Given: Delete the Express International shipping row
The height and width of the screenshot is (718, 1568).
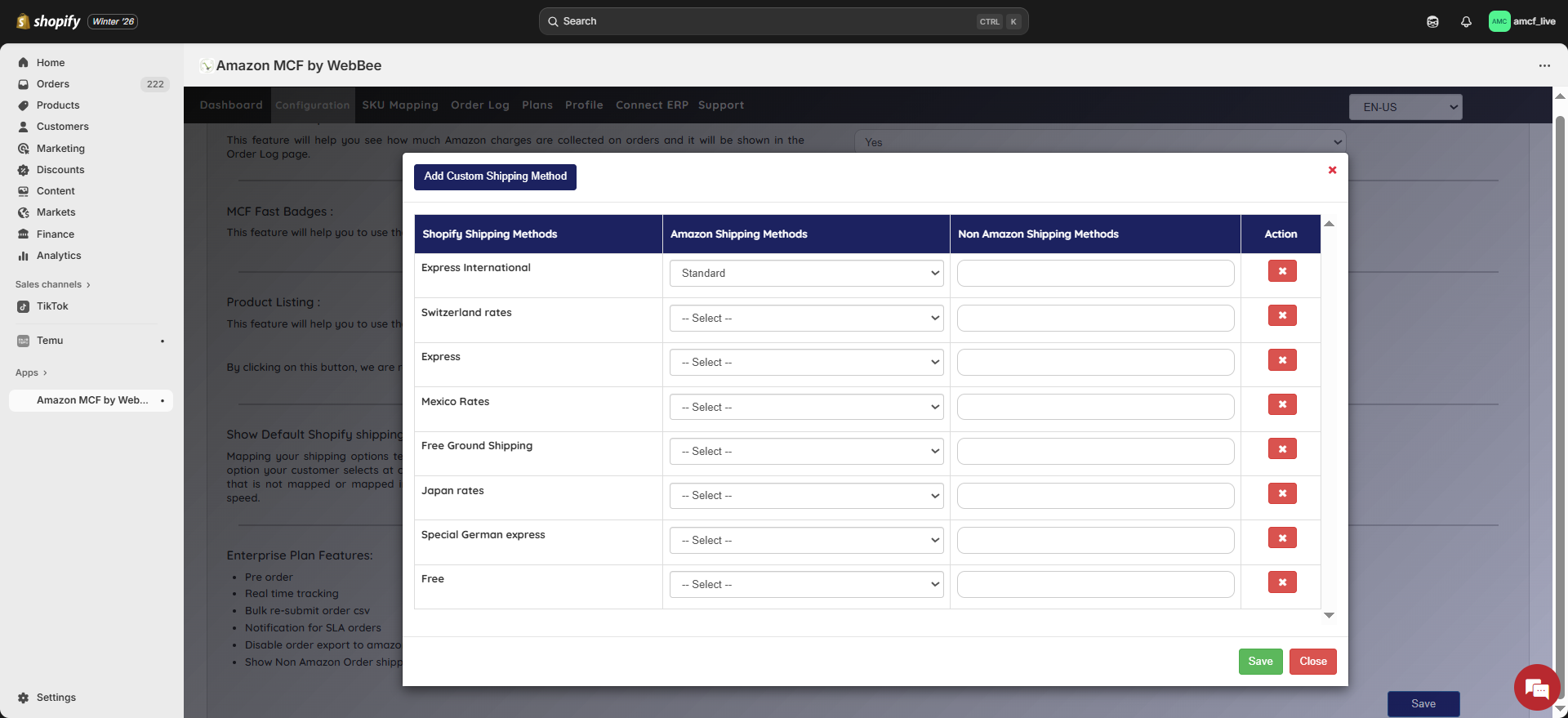Looking at the screenshot, I should pos(1281,271).
